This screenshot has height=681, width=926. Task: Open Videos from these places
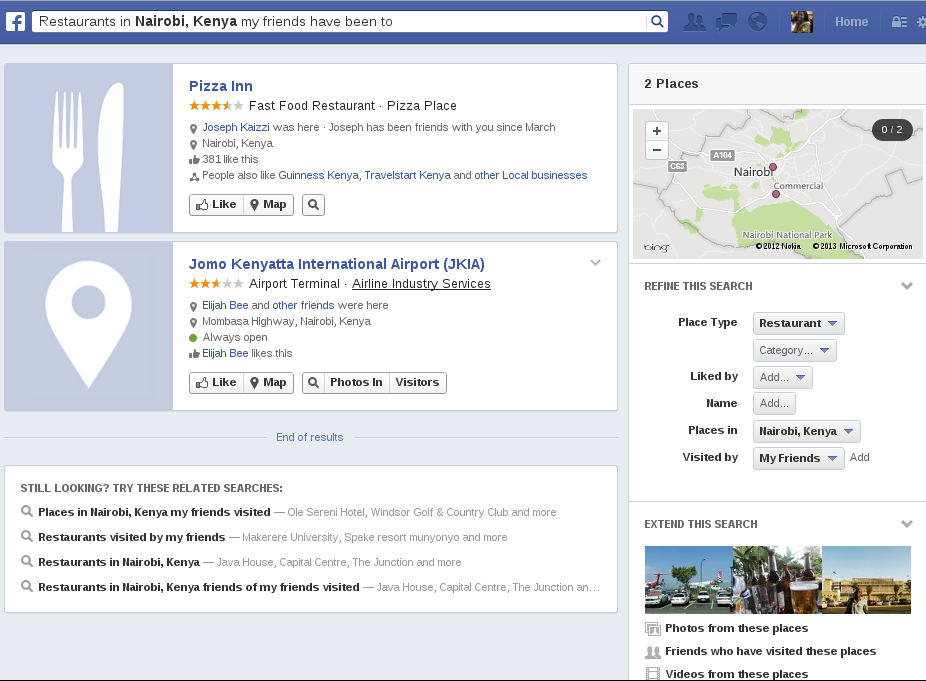click(736, 675)
